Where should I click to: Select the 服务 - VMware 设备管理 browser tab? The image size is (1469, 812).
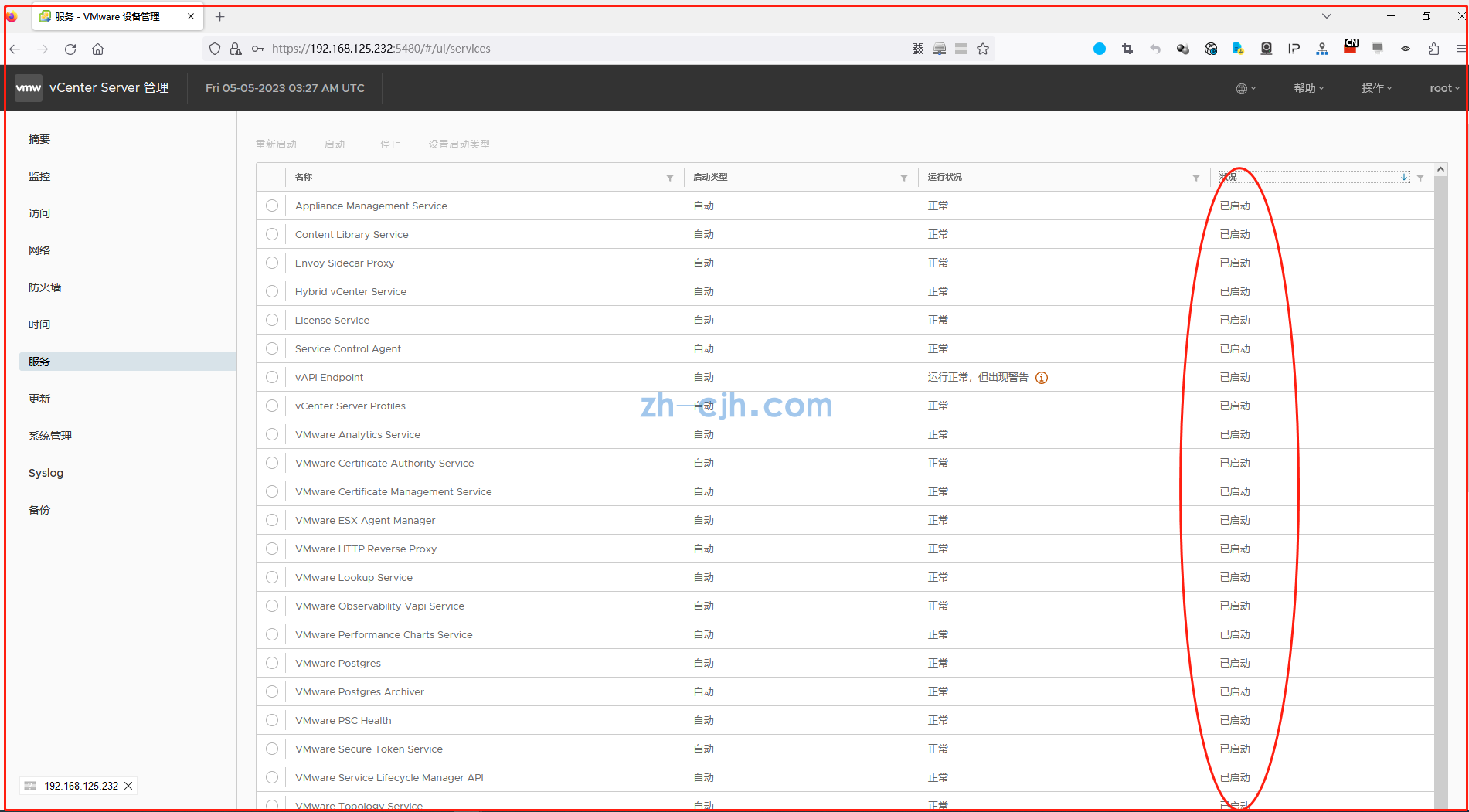116,16
